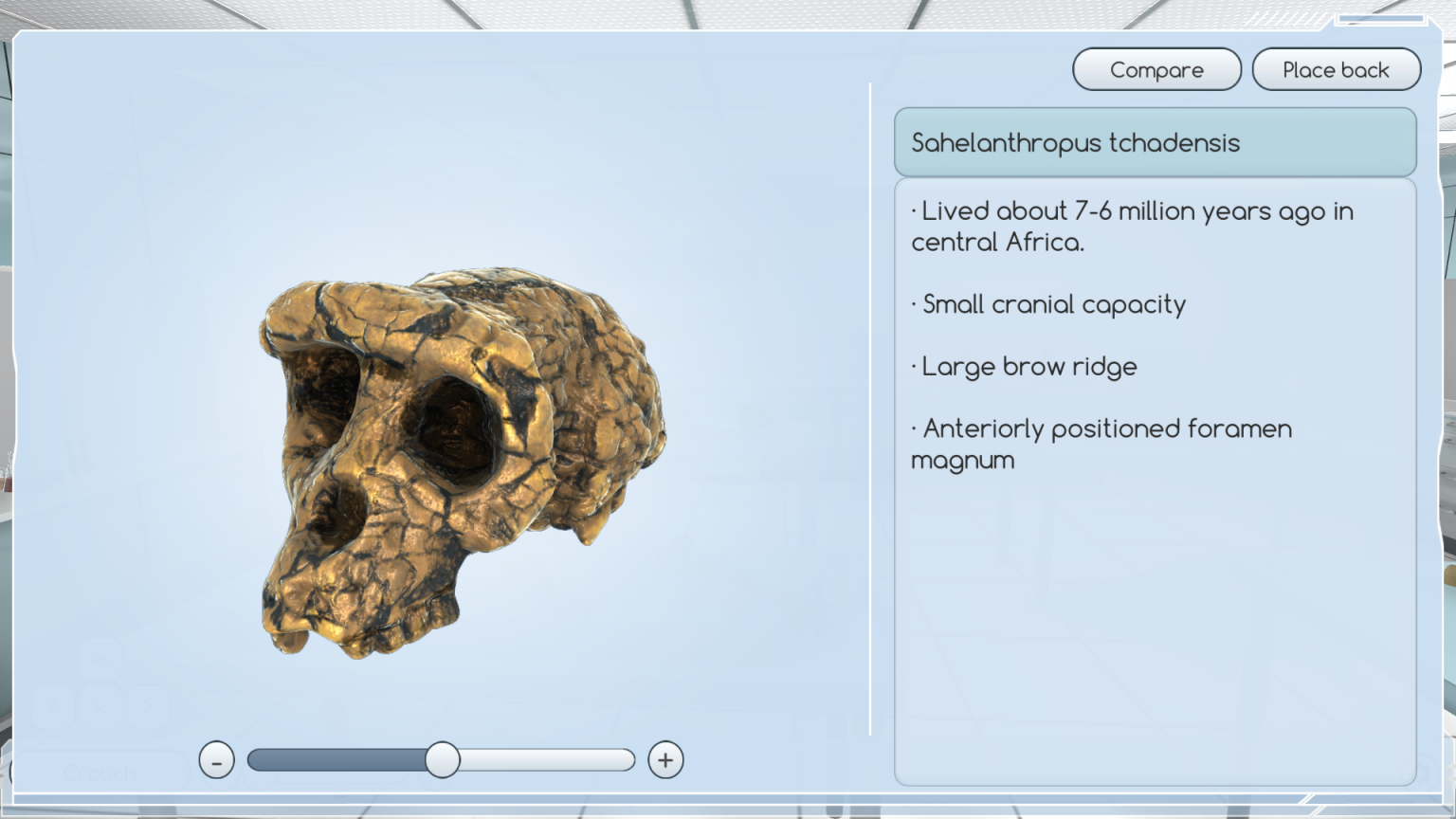The image size is (1456, 819).
Task: Select the 'Small cranial capacity' bullet
Action: [x=1053, y=304]
